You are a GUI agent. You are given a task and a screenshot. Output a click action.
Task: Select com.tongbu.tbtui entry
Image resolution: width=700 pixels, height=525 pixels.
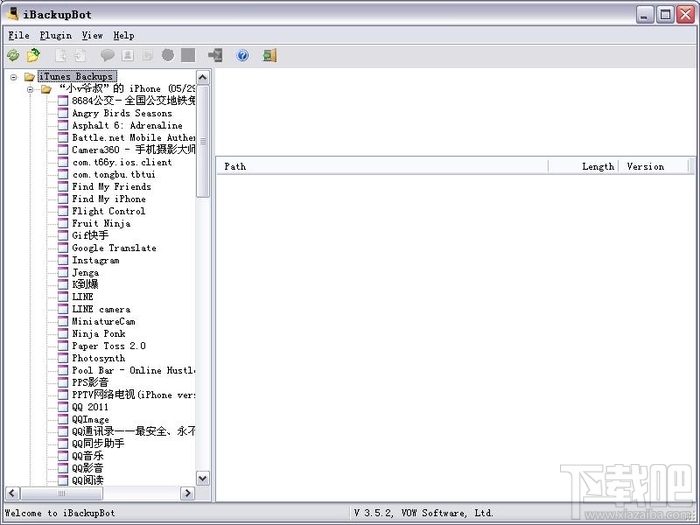click(x=114, y=175)
